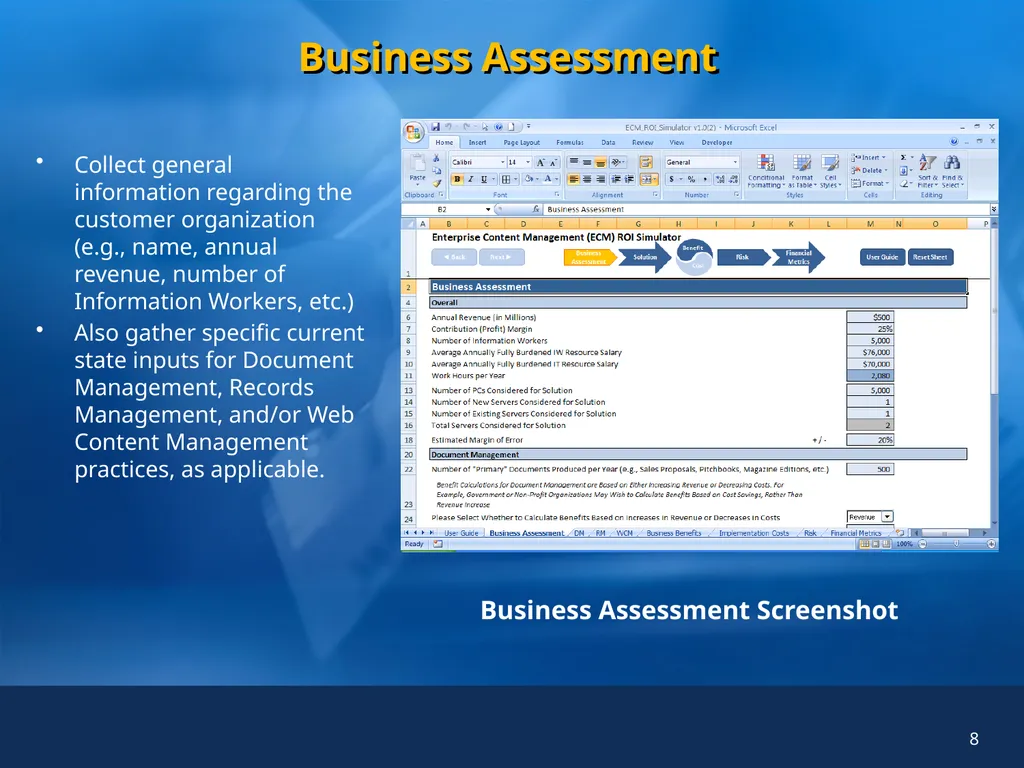Open the Developer ribbon tab
The image size is (1024, 768).
[716, 142]
